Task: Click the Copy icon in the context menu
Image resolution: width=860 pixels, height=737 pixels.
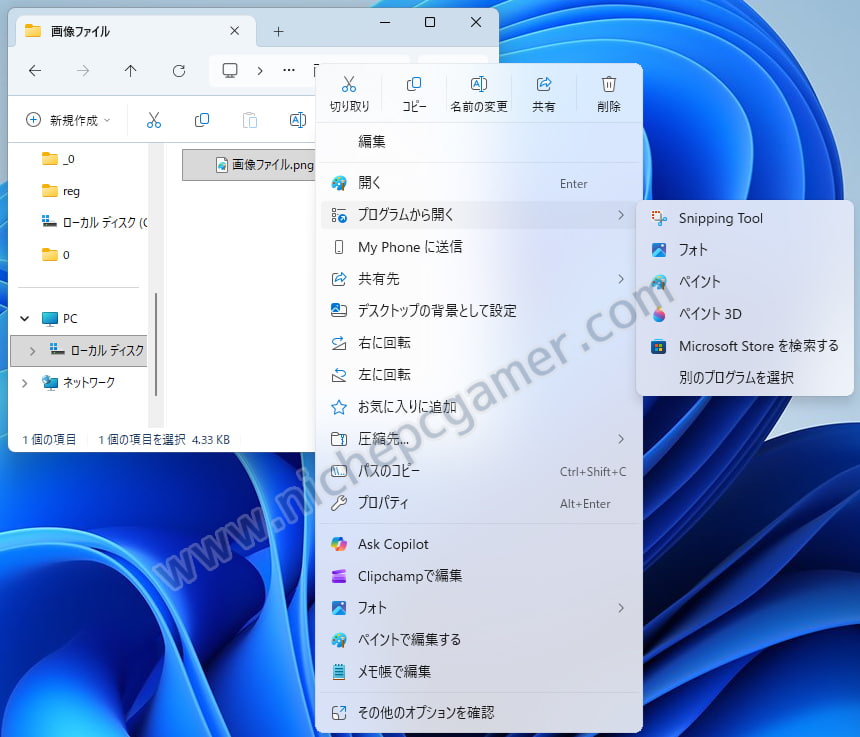Action: point(414,83)
